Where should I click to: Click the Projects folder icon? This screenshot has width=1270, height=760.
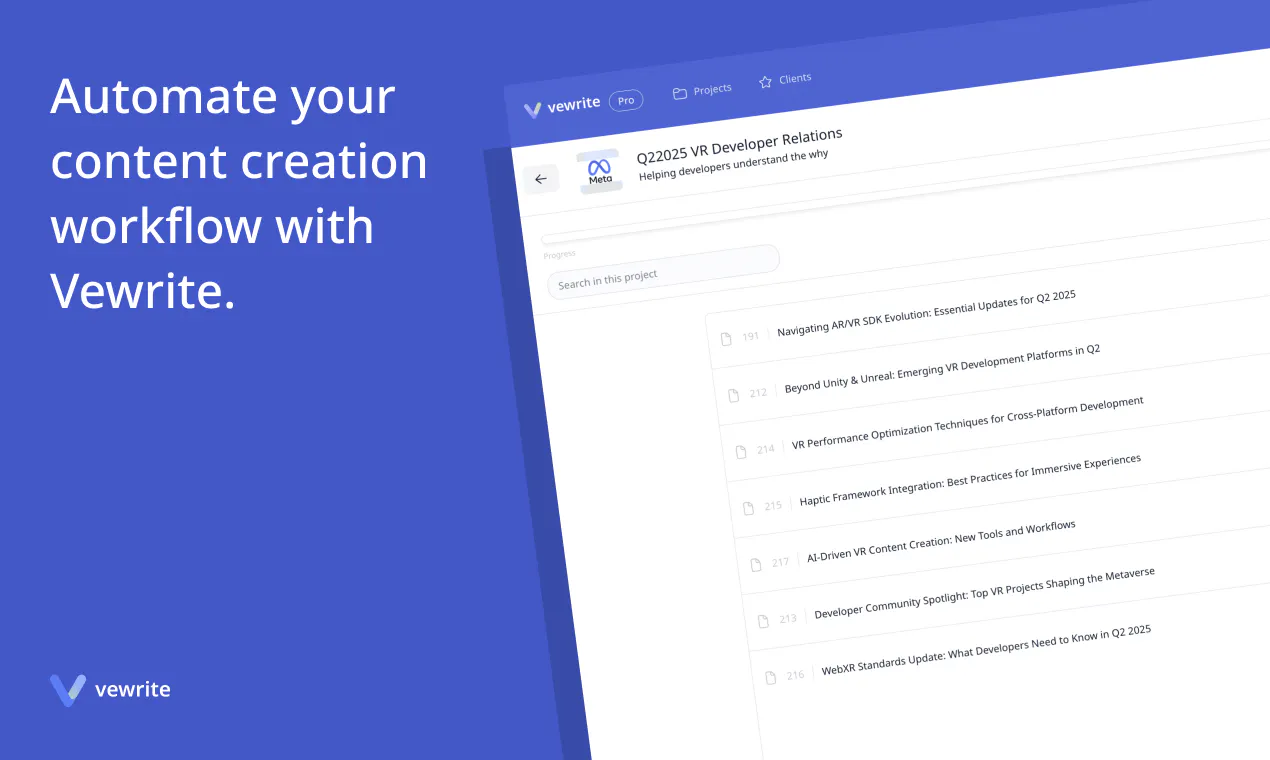pyautogui.click(x=680, y=93)
